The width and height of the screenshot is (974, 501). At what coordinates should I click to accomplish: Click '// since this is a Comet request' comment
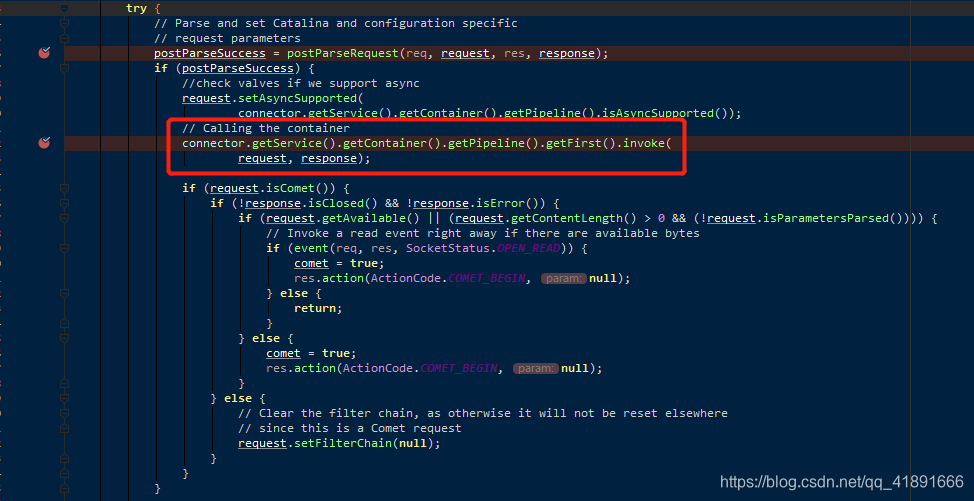tap(350, 428)
